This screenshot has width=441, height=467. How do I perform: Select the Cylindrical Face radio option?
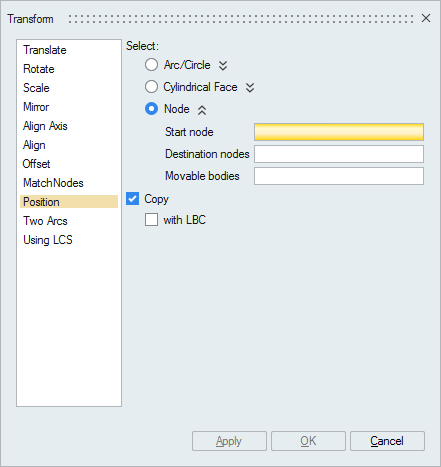pyautogui.click(x=151, y=87)
